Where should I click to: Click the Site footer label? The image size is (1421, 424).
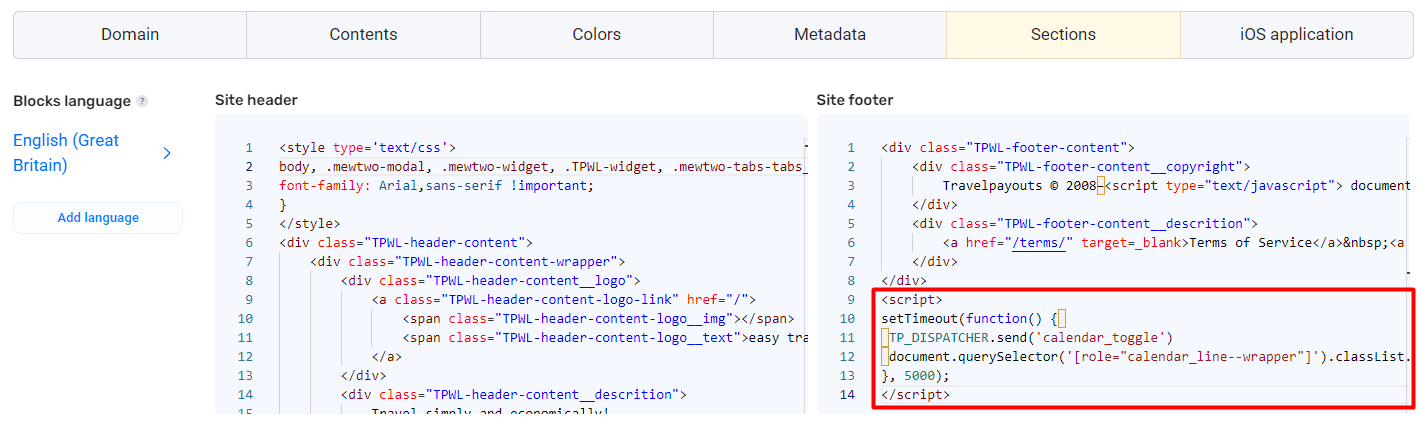pyautogui.click(x=855, y=100)
